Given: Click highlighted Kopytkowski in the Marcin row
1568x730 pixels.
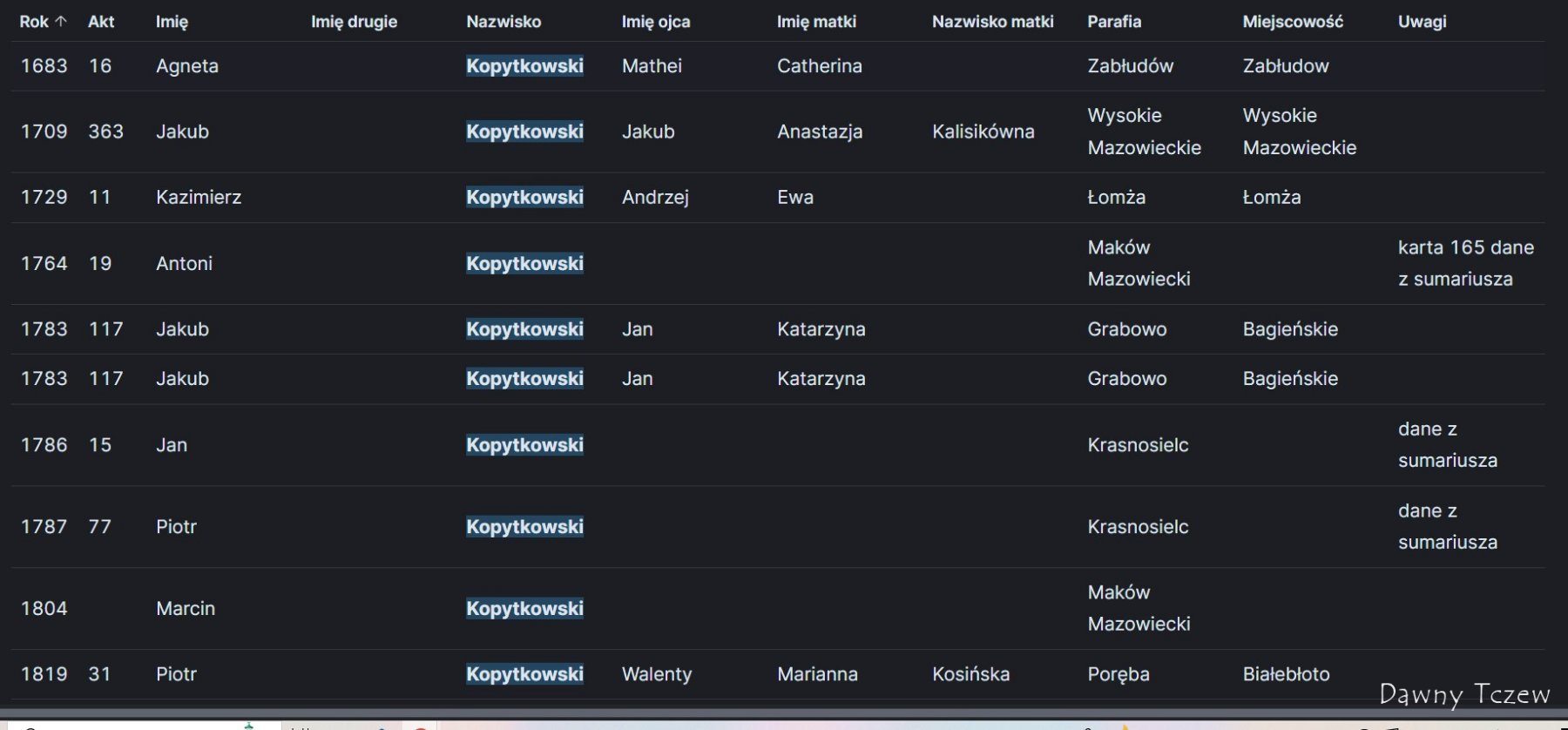Looking at the screenshot, I should pos(524,609).
